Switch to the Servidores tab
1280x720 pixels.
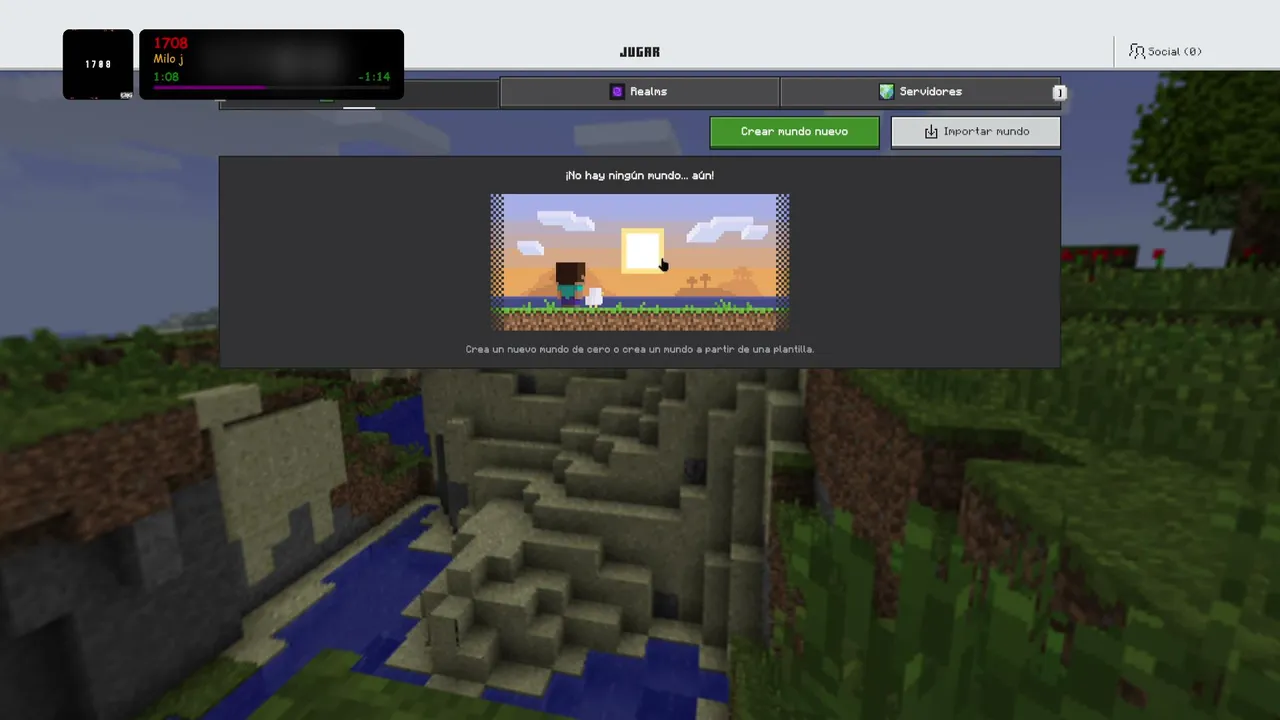click(x=920, y=92)
